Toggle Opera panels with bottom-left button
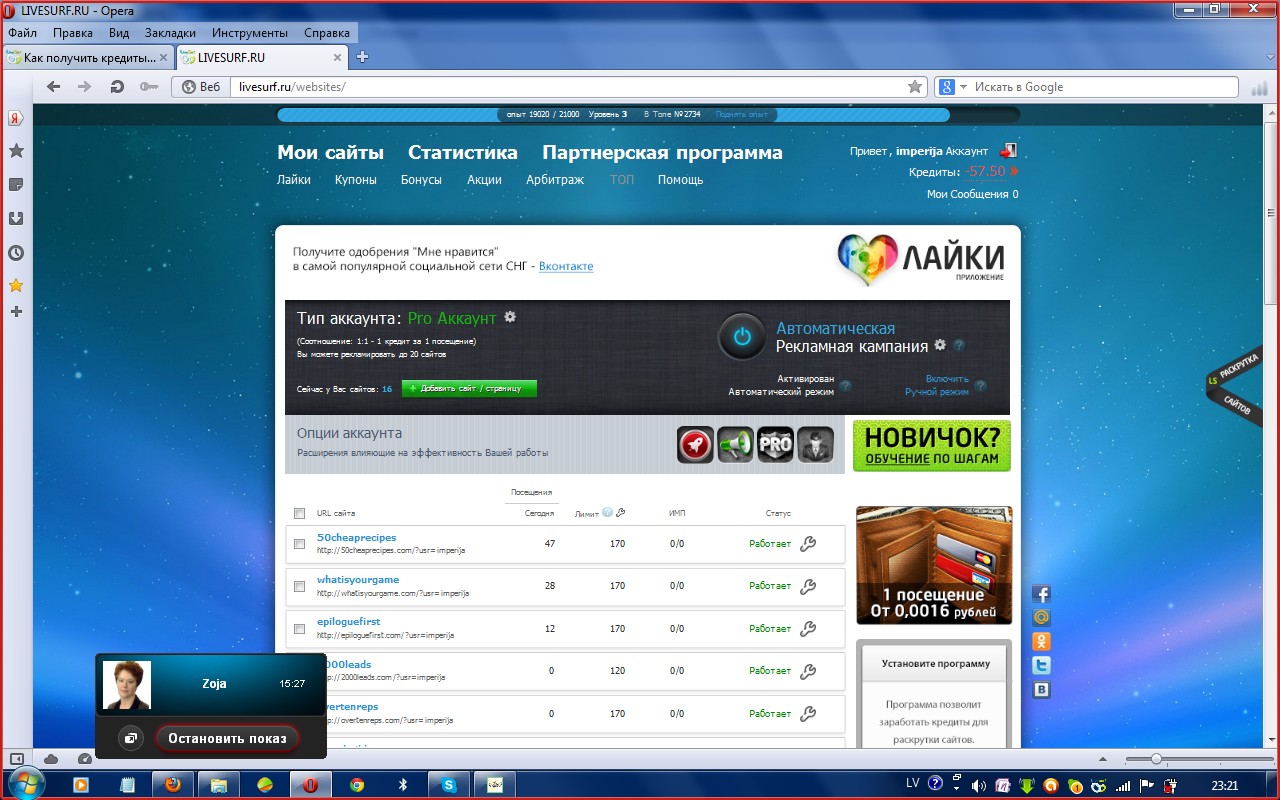 [x=16, y=758]
